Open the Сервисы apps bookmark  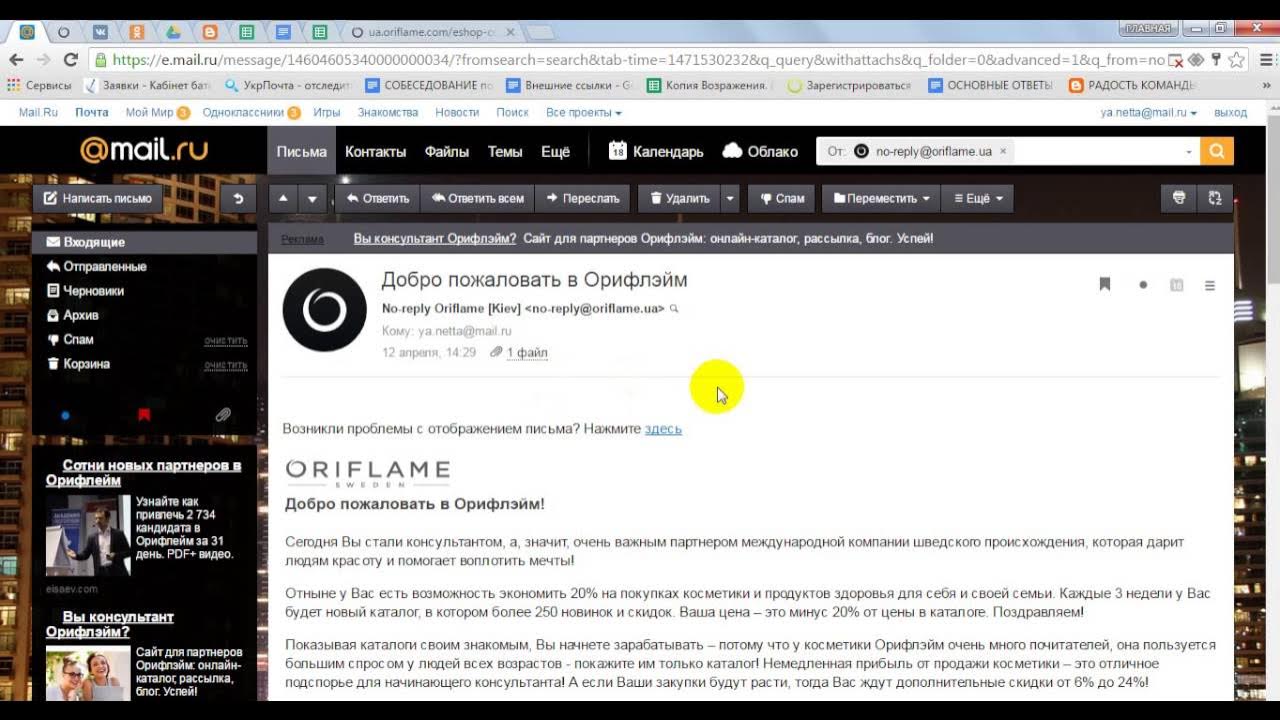click(39, 86)
